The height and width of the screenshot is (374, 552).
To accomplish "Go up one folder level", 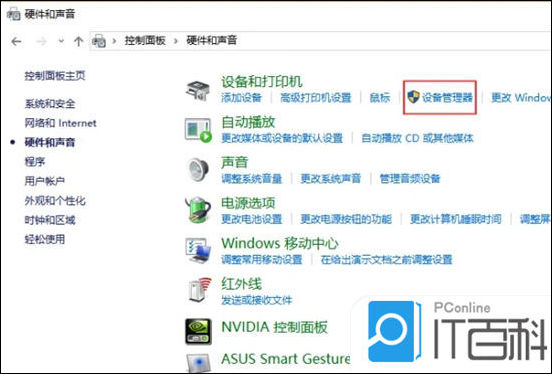I will coord(78,42).
